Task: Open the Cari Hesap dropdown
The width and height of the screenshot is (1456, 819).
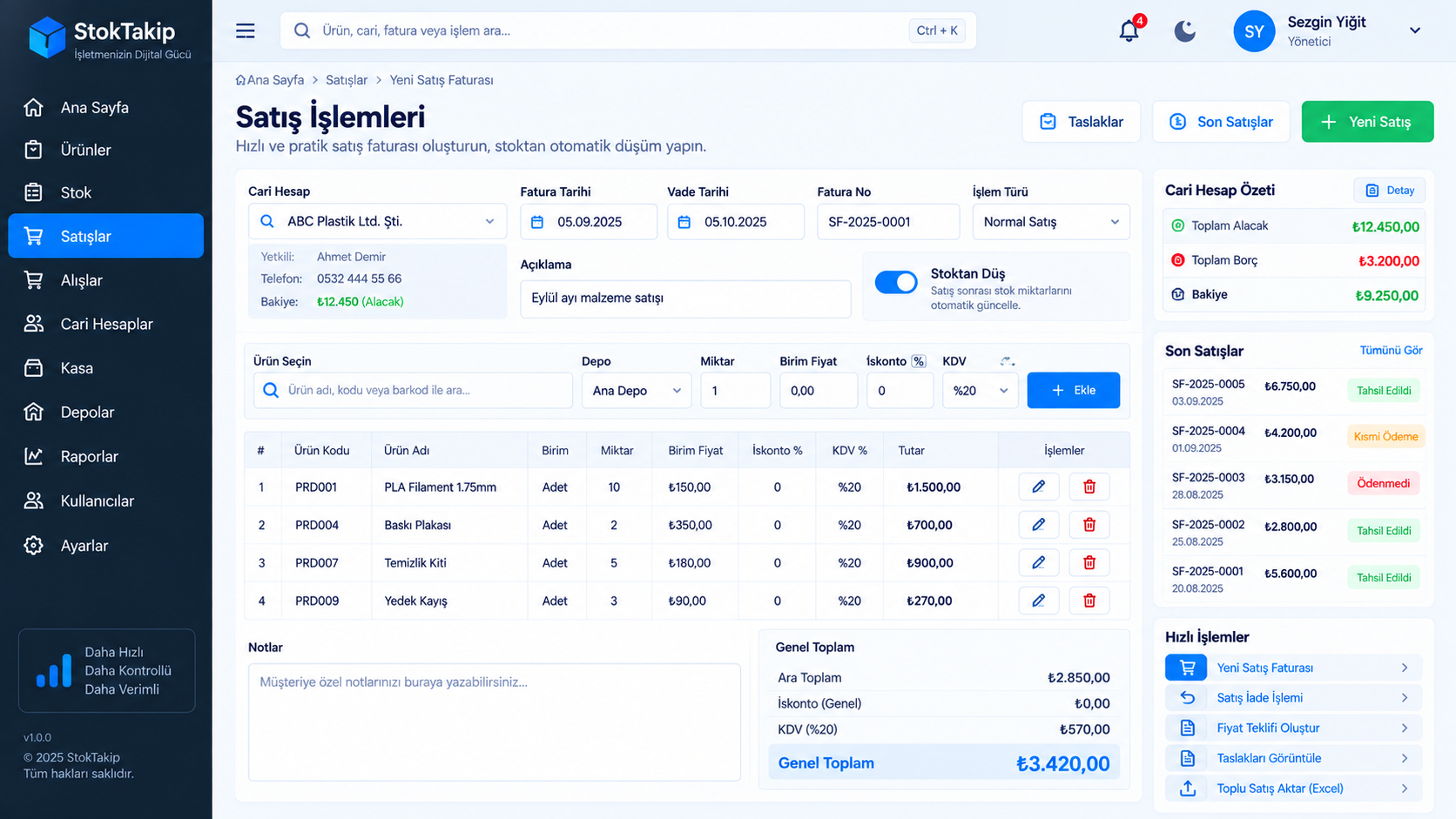Action: (377, 221)
